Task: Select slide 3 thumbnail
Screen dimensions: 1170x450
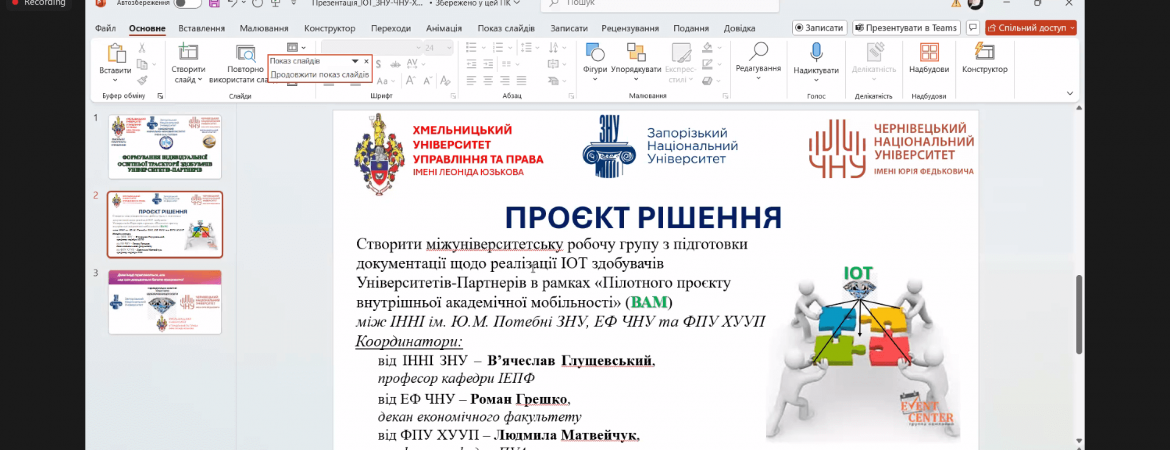Action: 165,301
